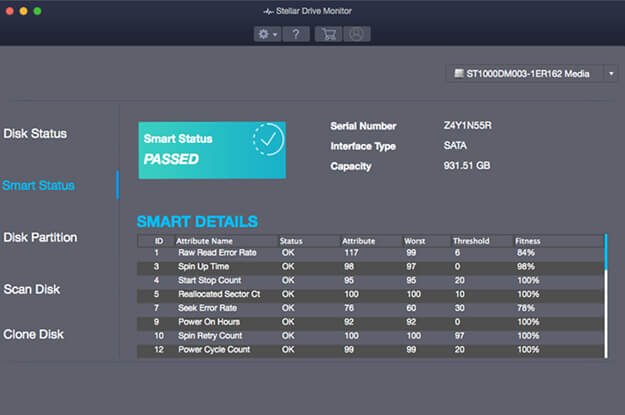Click the SMART details table scrollbar
Viewport: 625px width, 415px height.
[x=606, y=296]
